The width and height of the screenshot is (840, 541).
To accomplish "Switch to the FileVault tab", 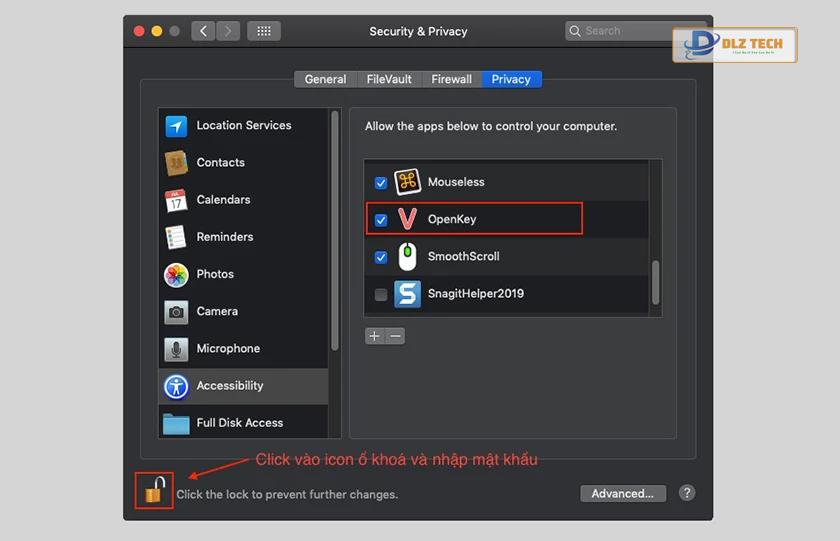I will tap(389, 79).
